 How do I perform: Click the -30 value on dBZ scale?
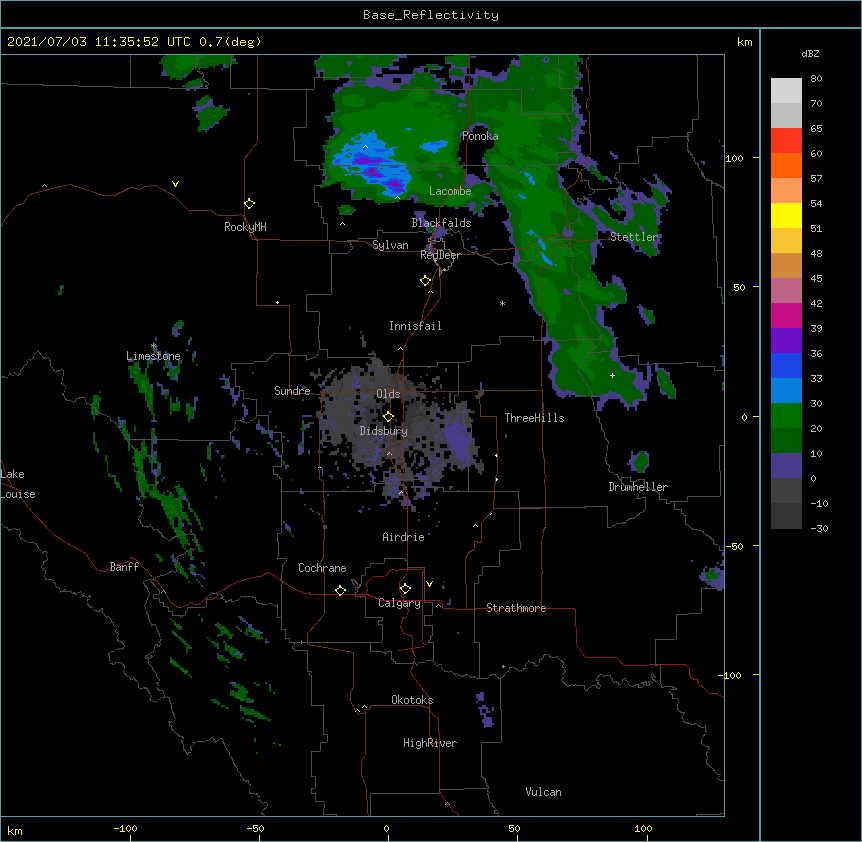(x=819, y=528)
